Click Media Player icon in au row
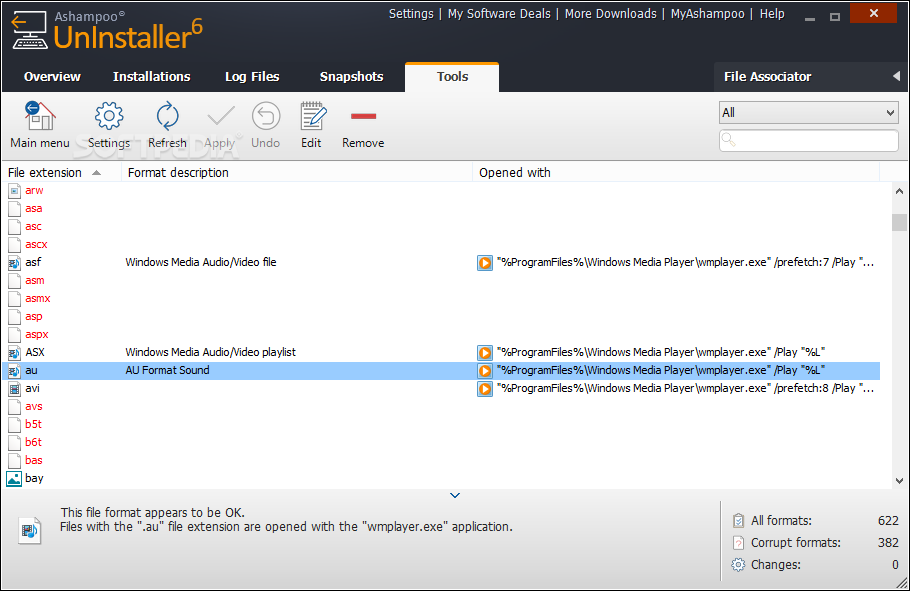Image resolution: width=910 pixels, height=591 pixels. coord(485,371)
